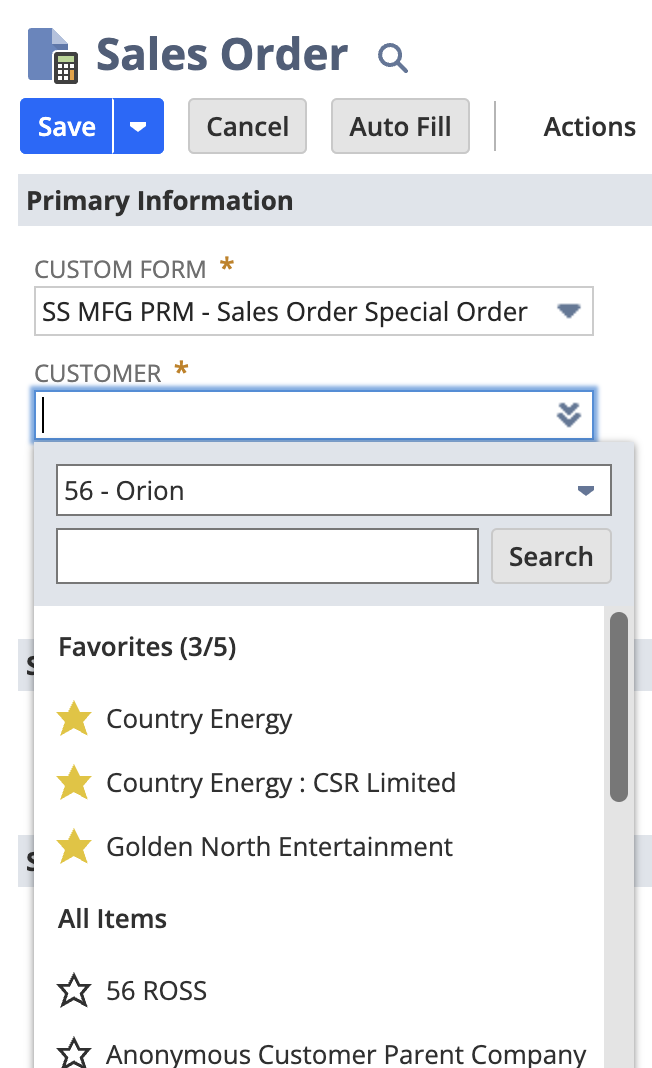652x1068 pixels.
Task: Open the search magnifier beside Sales Order
Action: click(x=393, y=58)
